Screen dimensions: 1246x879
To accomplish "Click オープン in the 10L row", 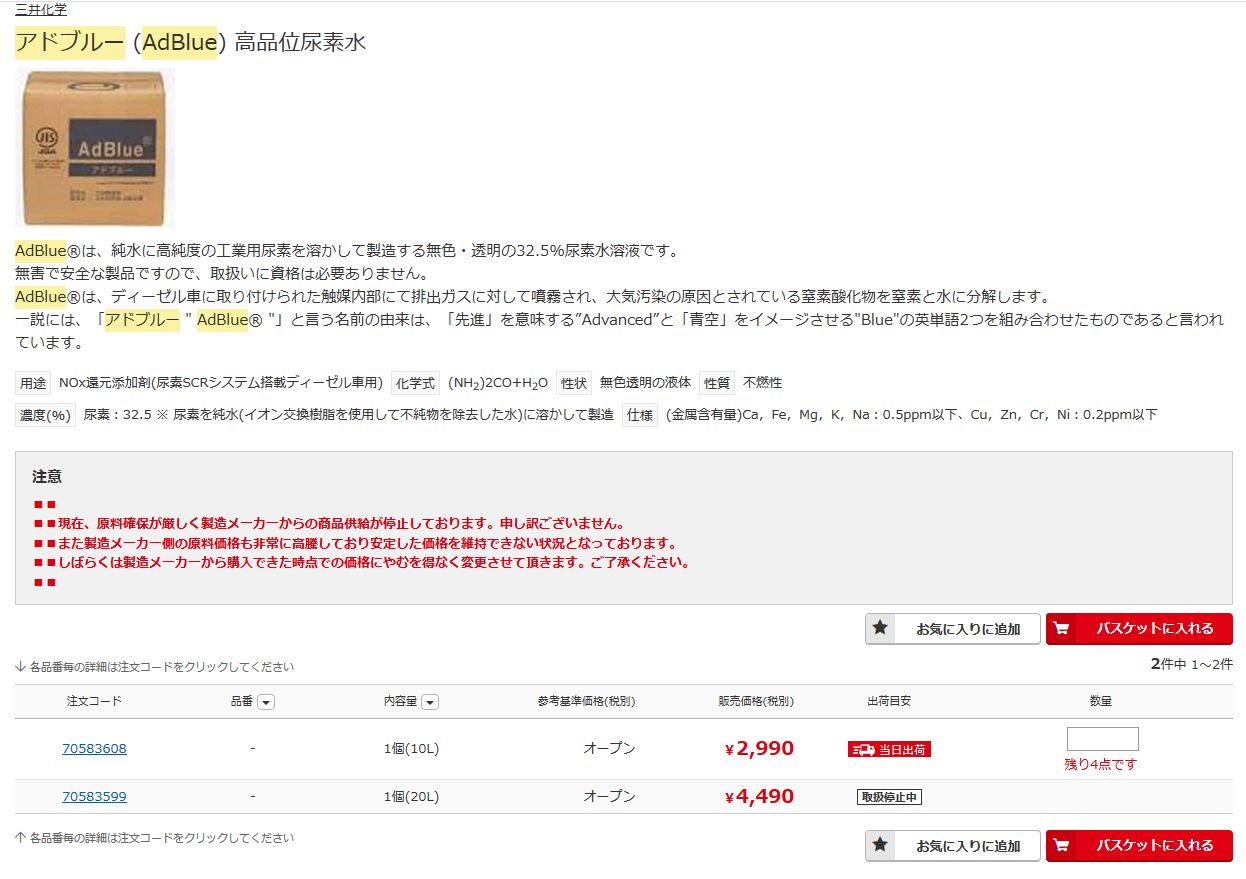I will click(610, 749).
